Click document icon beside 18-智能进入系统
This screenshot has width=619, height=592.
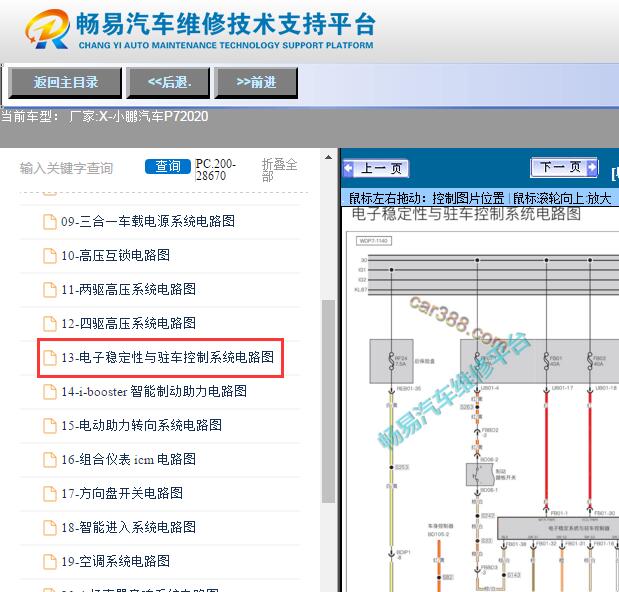pos(50,527)
